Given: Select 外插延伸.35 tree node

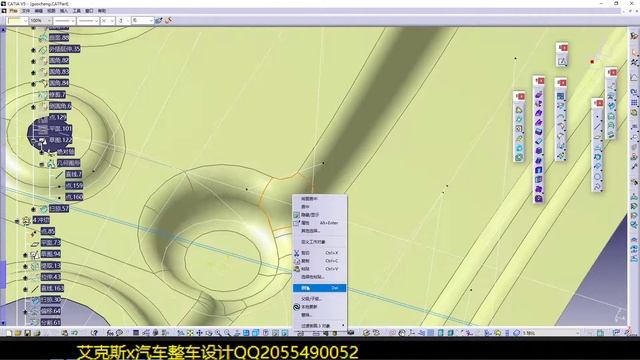Looking at the screenshot, I should (64, 49).
